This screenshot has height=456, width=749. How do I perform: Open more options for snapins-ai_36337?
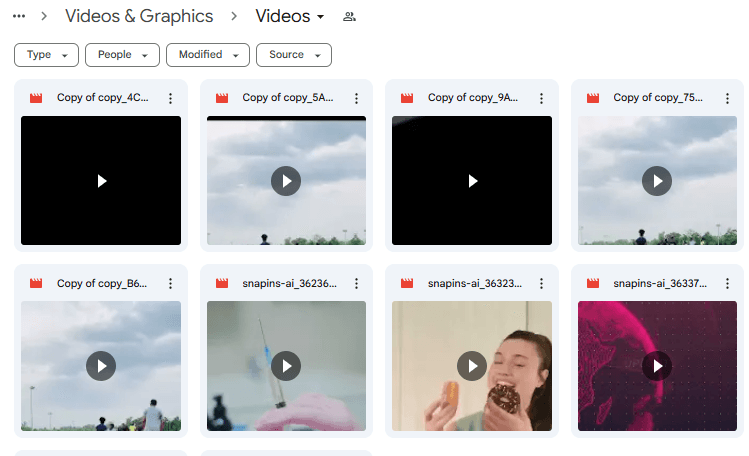coord(727,284)
